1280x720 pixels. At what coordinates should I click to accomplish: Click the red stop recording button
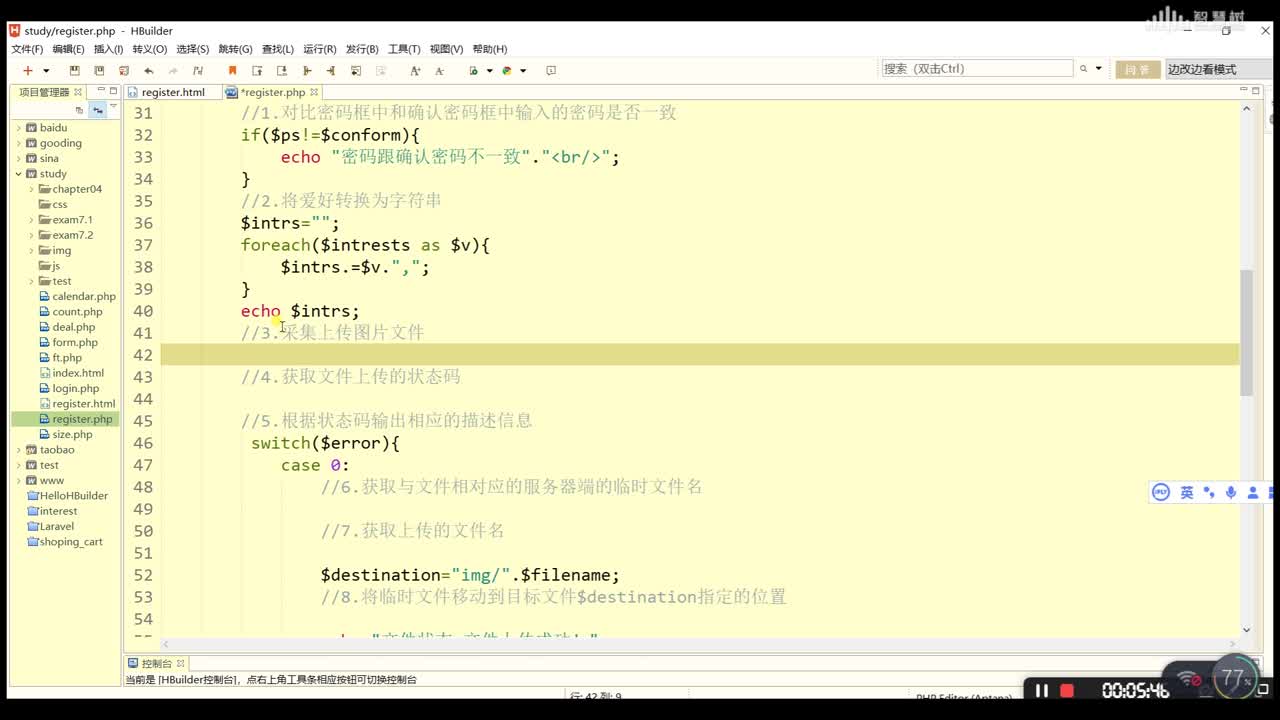[x=1067, y=691]
